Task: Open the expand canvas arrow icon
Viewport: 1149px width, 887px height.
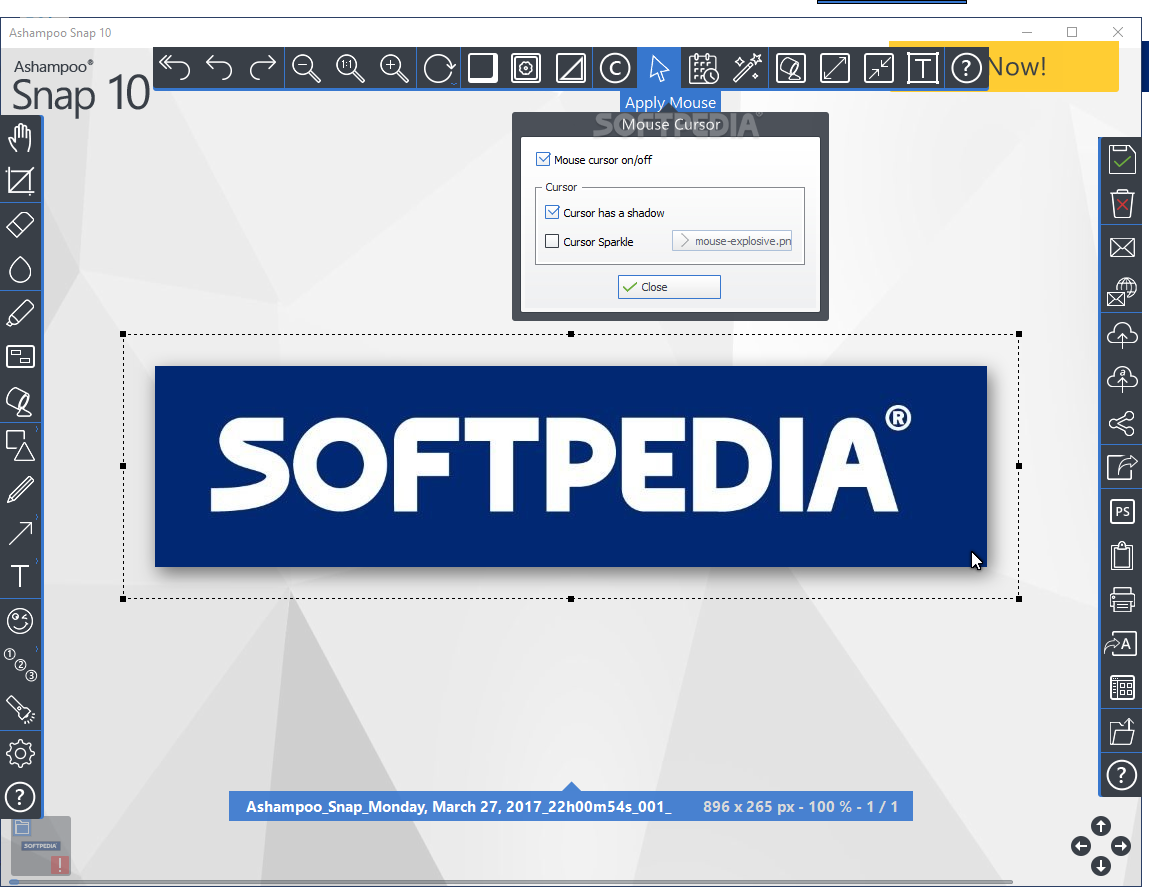Action: click(x=835, y=68)
